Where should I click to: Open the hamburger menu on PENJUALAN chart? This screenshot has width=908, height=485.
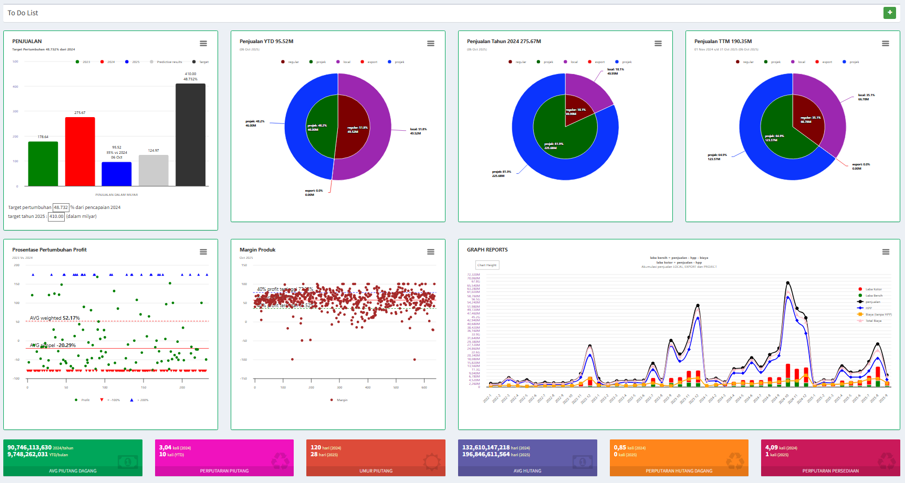203,44
